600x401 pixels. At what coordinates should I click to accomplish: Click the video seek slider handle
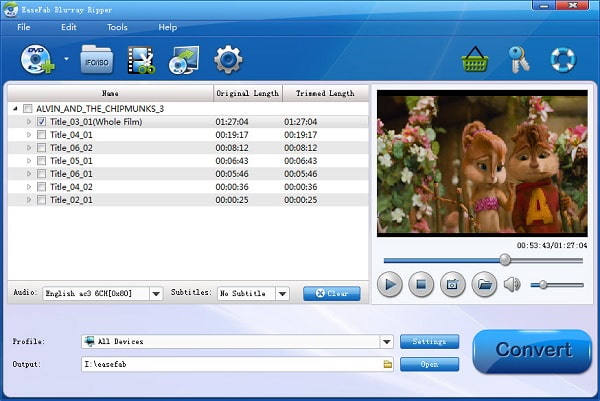(x=505, y=260)
